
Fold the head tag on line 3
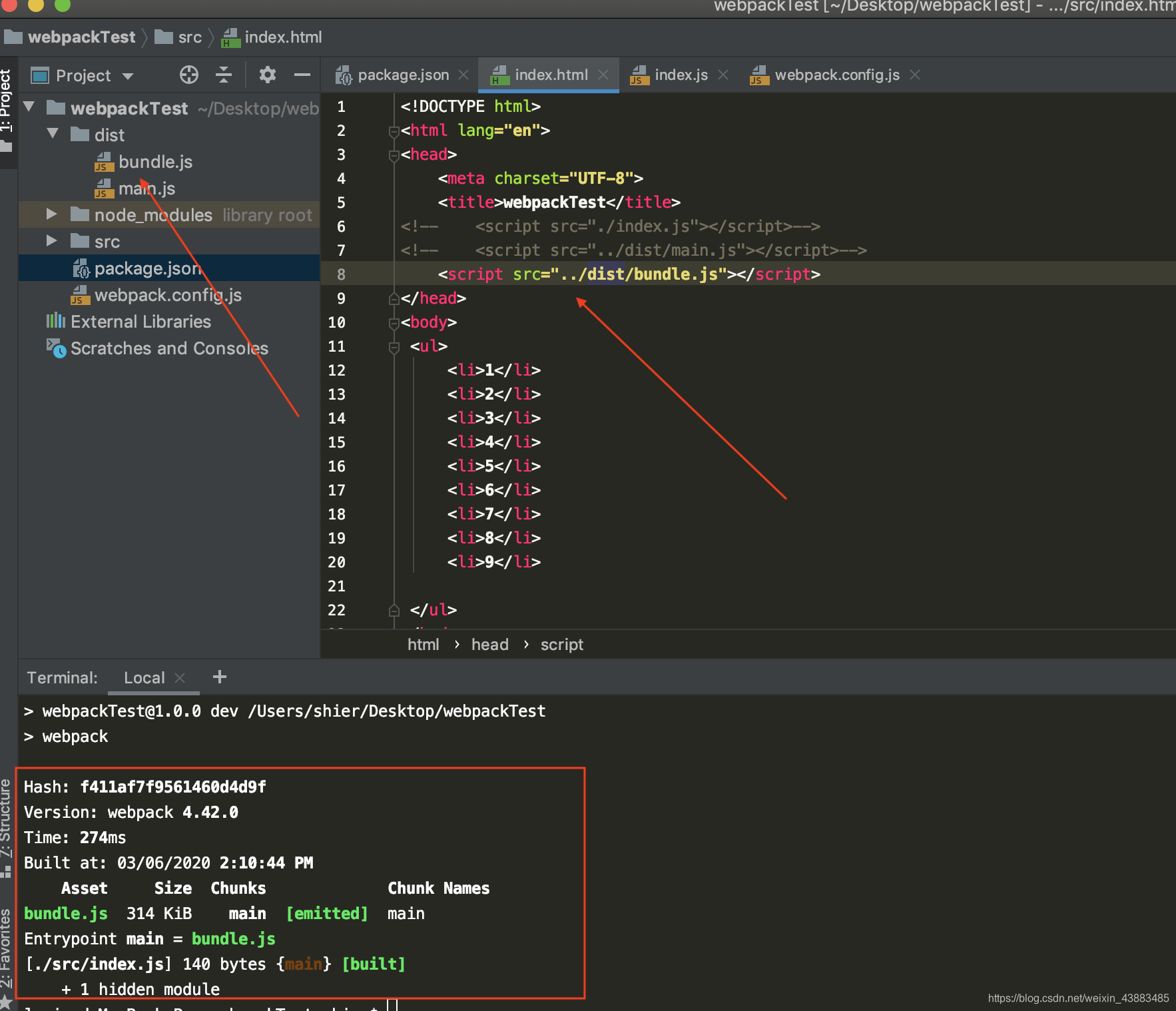click(x=394, y=155)
